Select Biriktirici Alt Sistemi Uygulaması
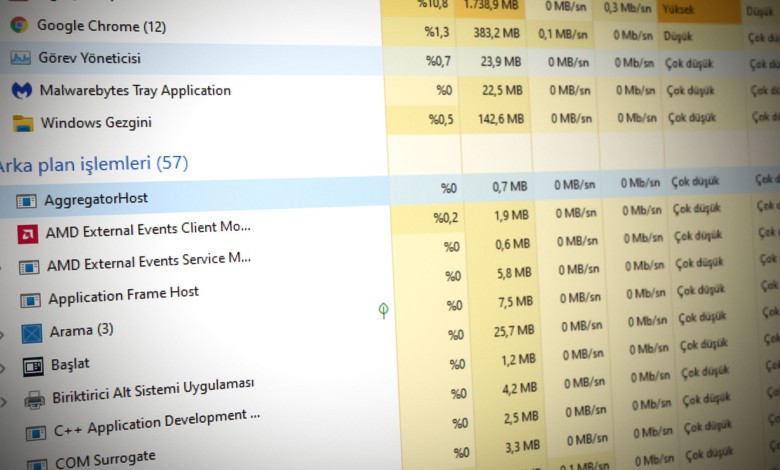This screenshot has height=470, width=780. pyautogui.click(x=153, y=390)
